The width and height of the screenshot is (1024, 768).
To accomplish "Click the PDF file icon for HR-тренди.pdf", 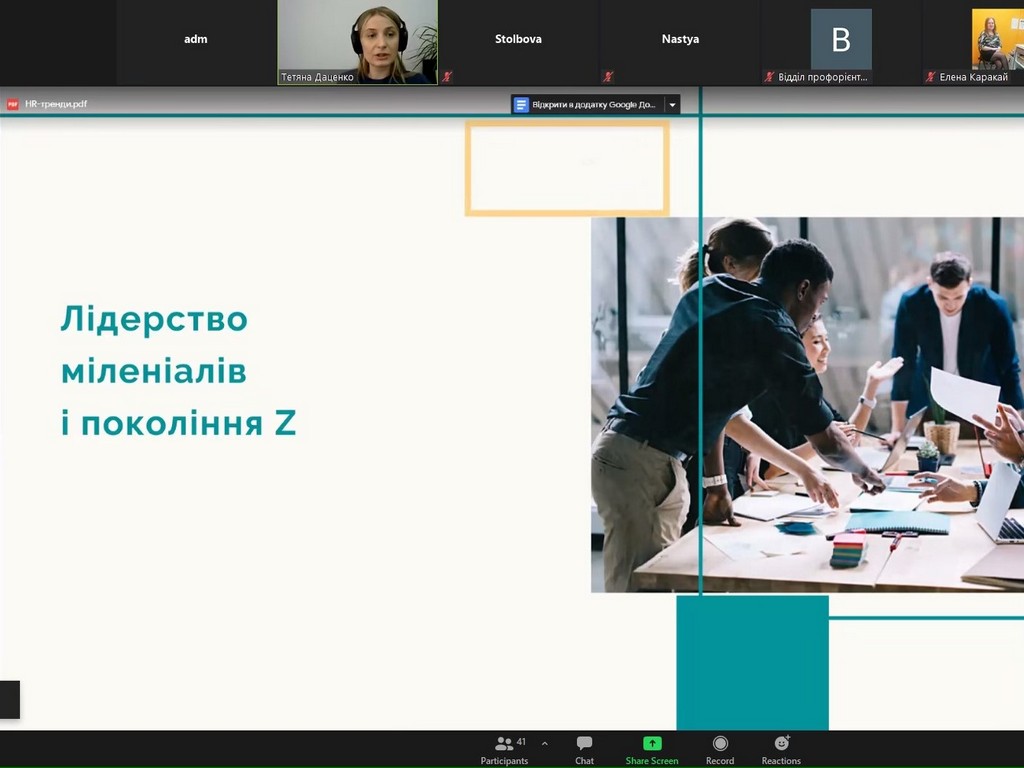I will click(x=13, y=104).
